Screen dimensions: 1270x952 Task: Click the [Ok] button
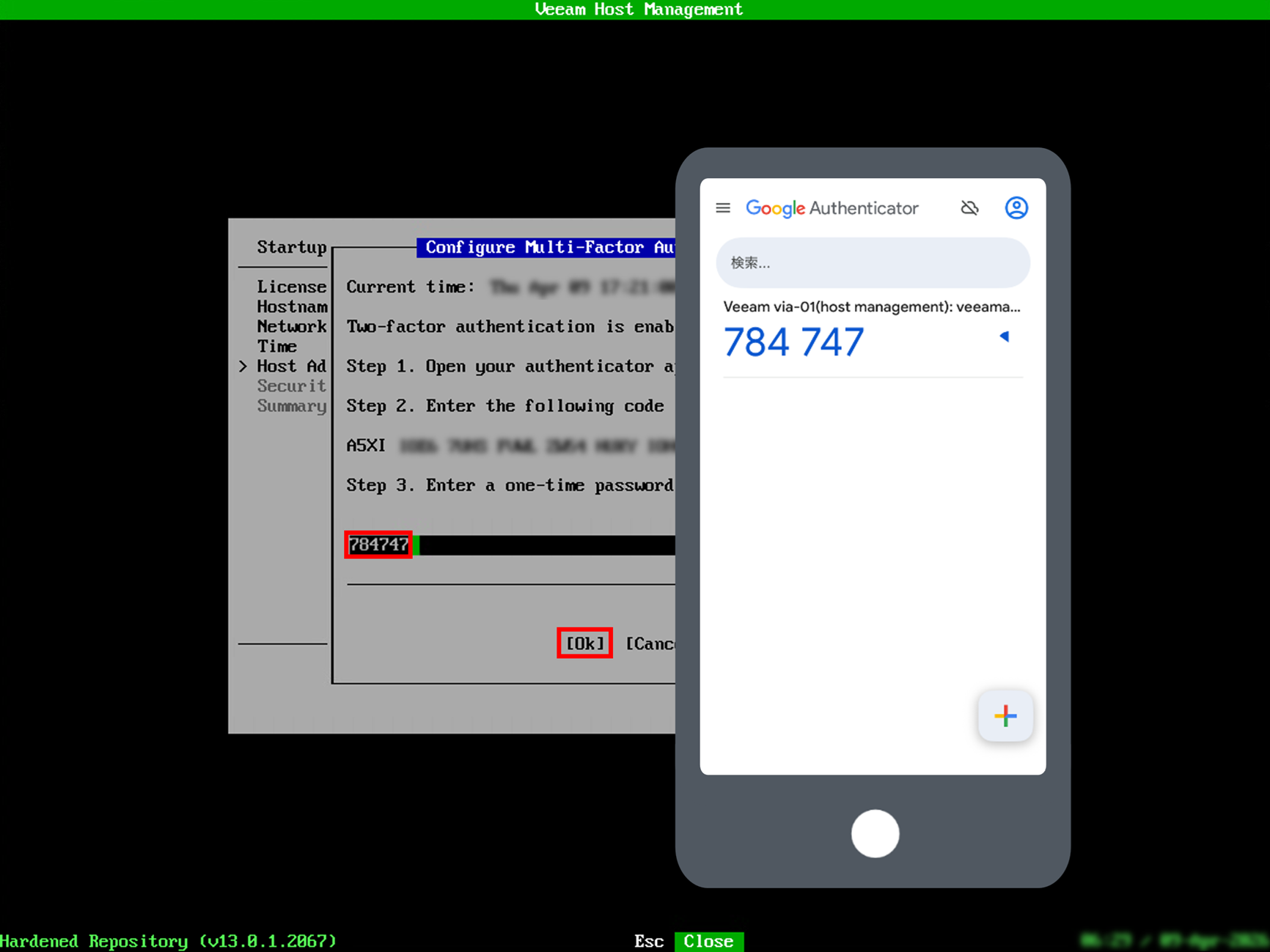point(584,643)
